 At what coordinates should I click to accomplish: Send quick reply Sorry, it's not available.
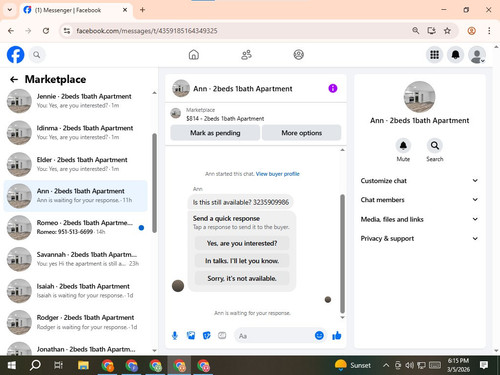(242, 278)
